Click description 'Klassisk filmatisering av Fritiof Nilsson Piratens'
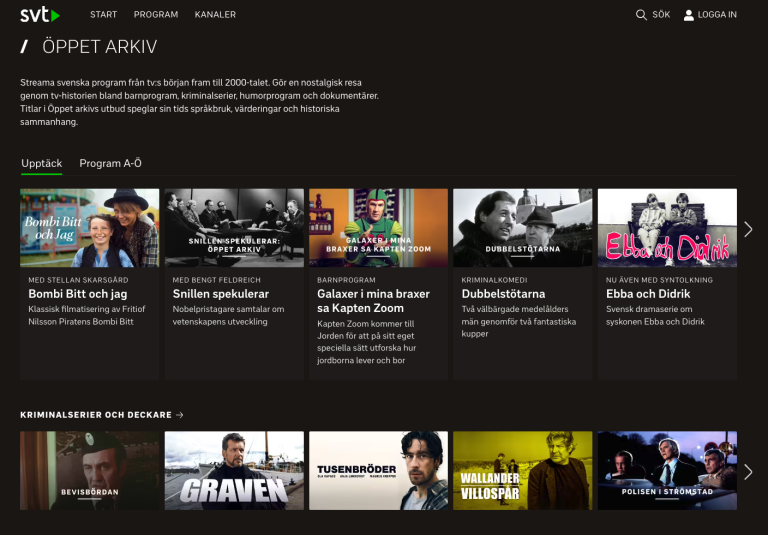This screenshot has width=768, height=535. [x=87, y=316]
